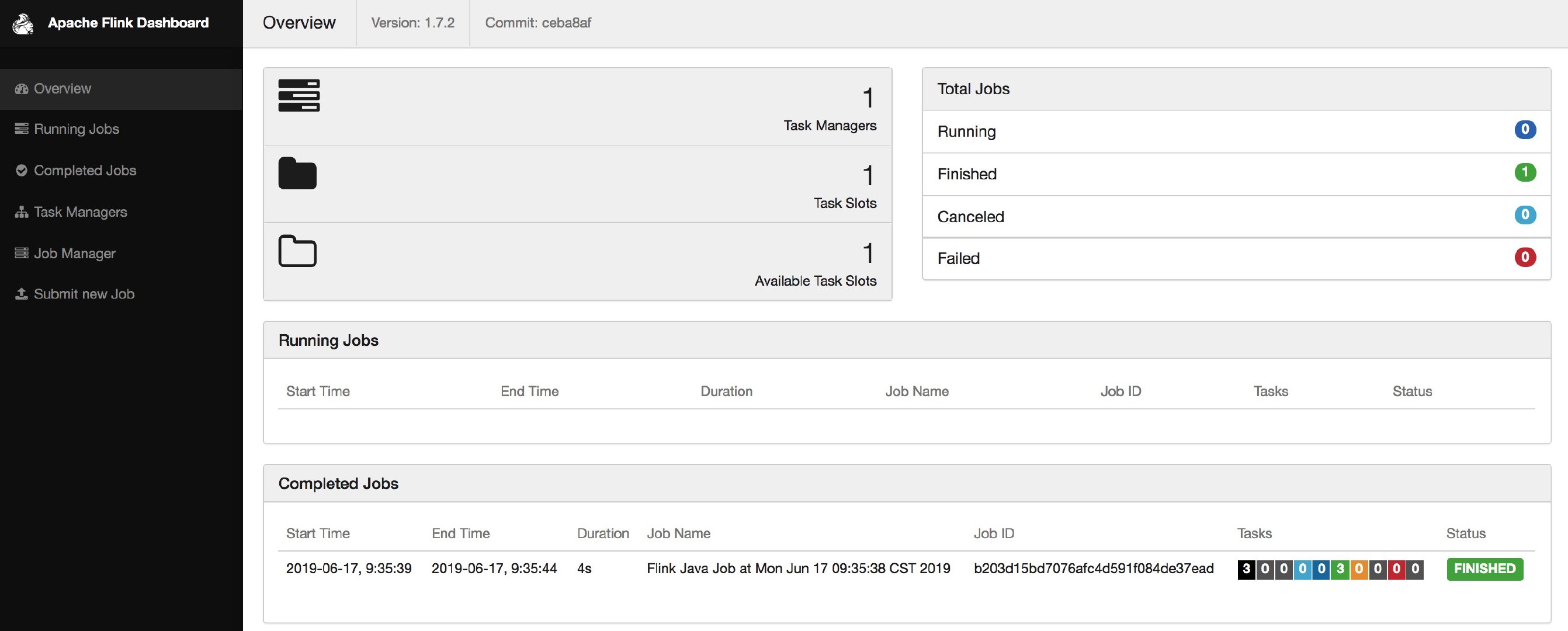Click the Finished jobs green badge
The image size is (1568, 631).
[x=1525, y=172]
